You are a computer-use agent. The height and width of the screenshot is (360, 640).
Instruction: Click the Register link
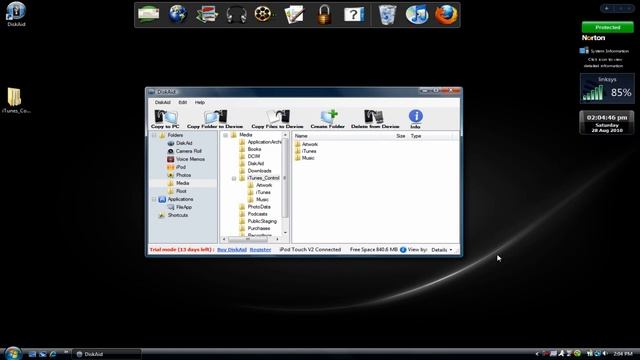260,250
